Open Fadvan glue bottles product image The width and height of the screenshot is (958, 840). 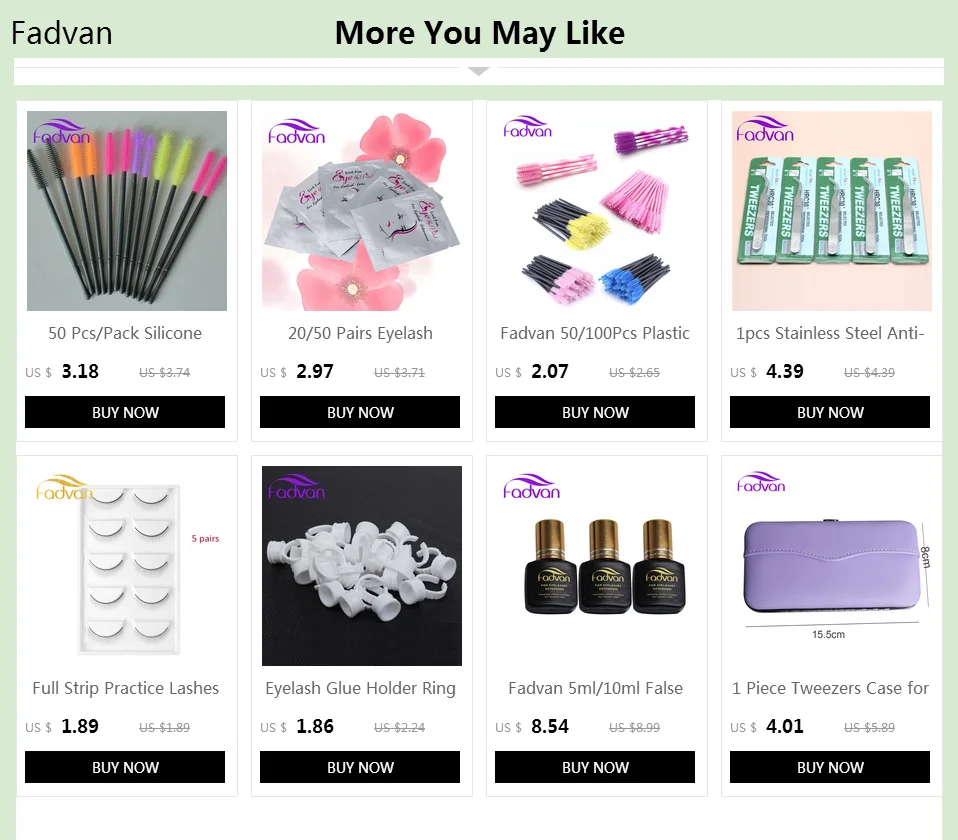pyautogui.click(x=596, y=566)
